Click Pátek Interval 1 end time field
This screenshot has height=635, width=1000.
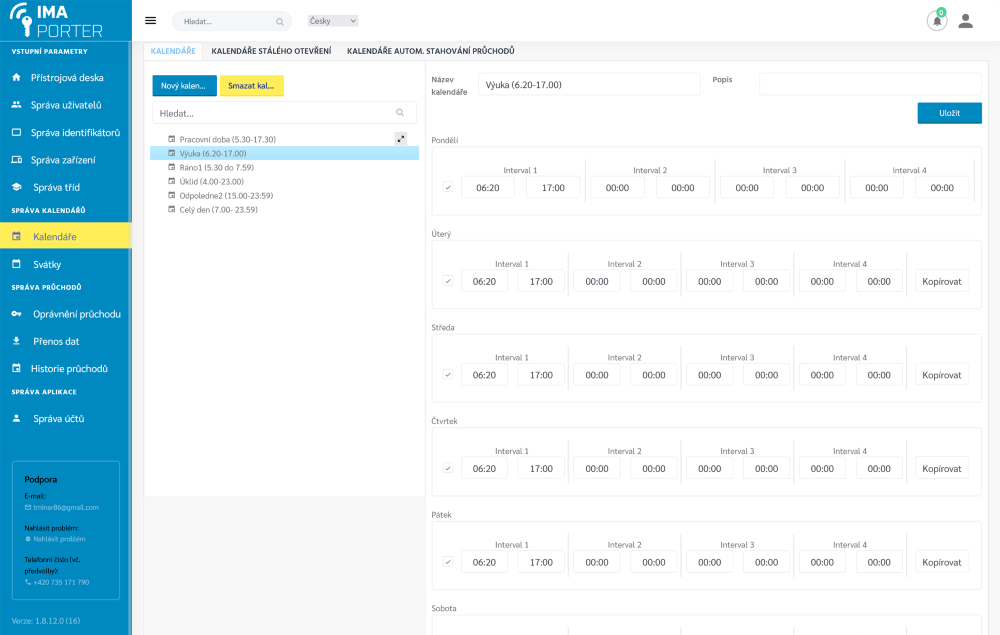click(541, 562)
